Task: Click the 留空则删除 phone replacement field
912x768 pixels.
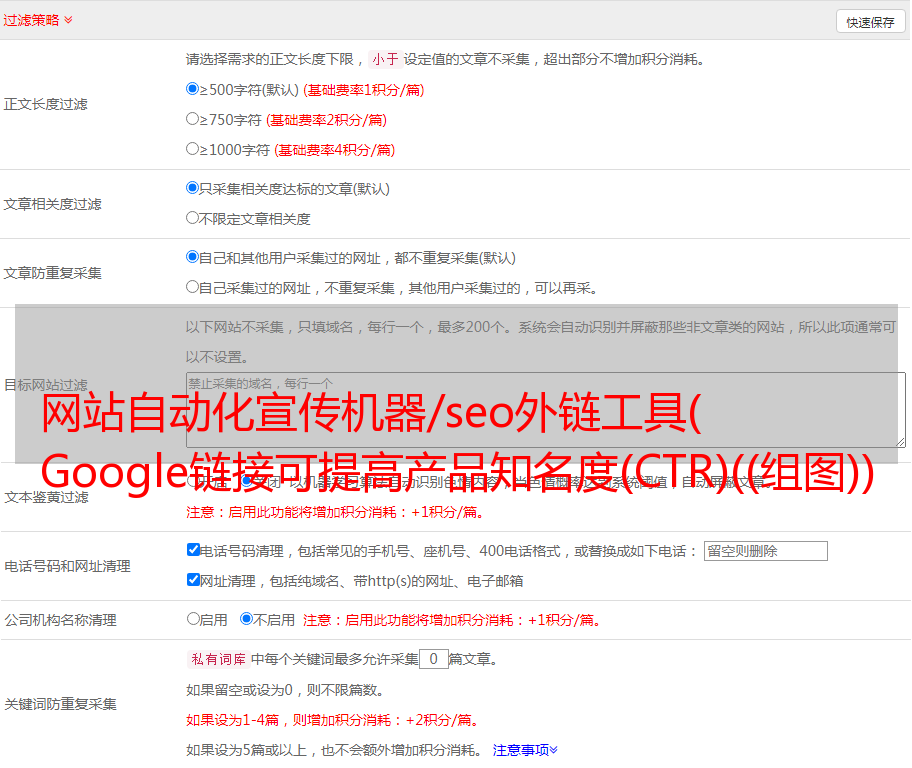Action: coord(765,551)
